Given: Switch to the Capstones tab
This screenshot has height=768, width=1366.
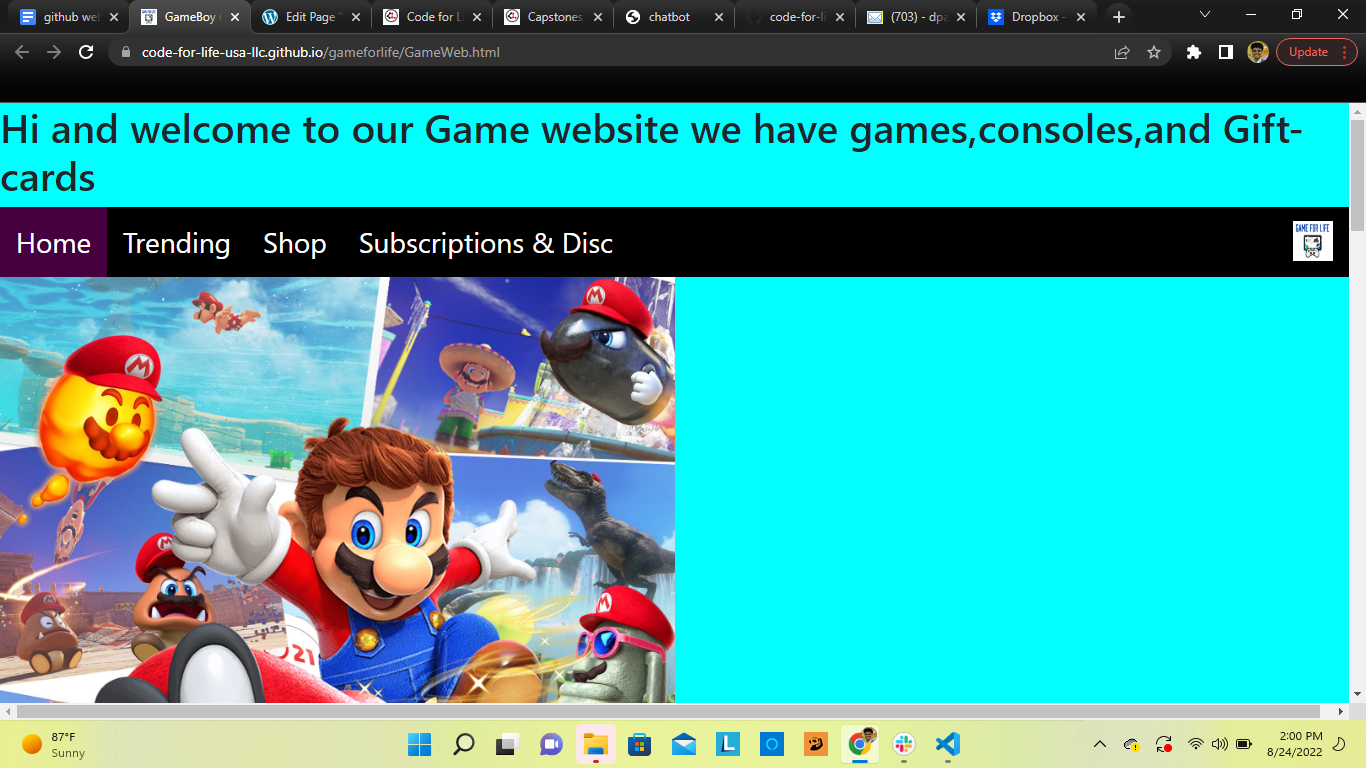Looking at the screenshot, I should (x=552, y=17).
